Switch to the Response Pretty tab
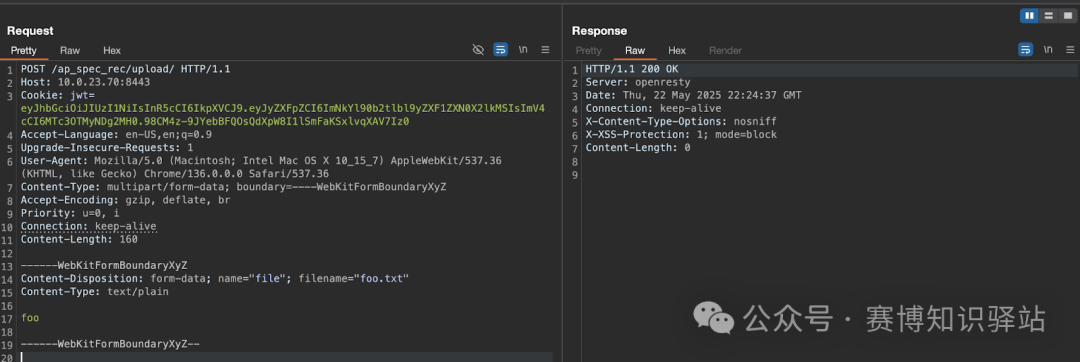Screen dimensions: 1080x362 (588, 50)
